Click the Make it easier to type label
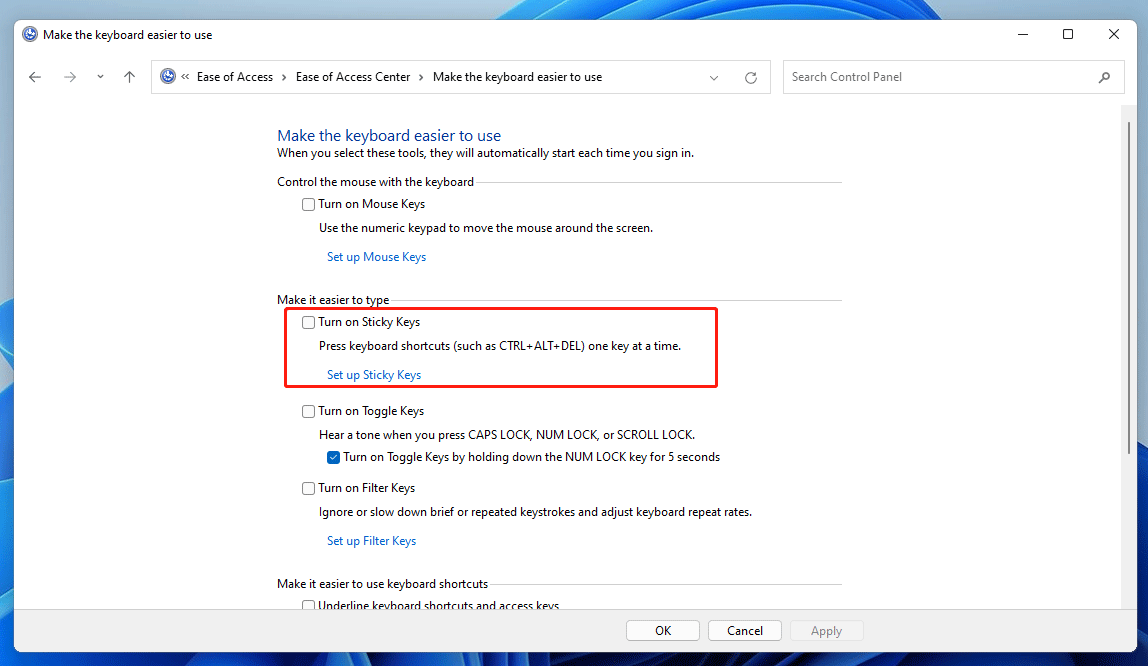 coord(333,299)
